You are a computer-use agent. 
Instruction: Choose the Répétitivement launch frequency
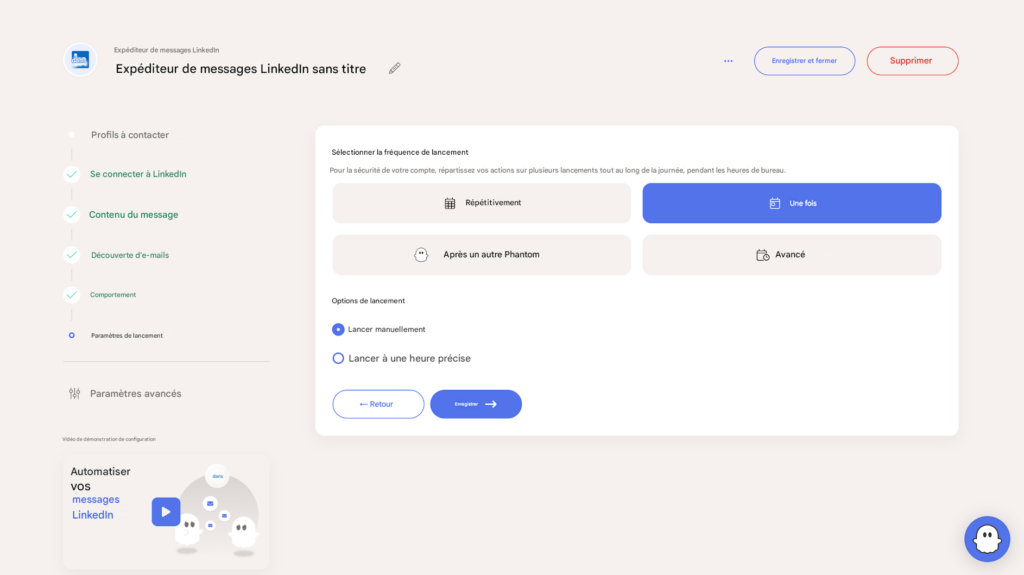482,203
